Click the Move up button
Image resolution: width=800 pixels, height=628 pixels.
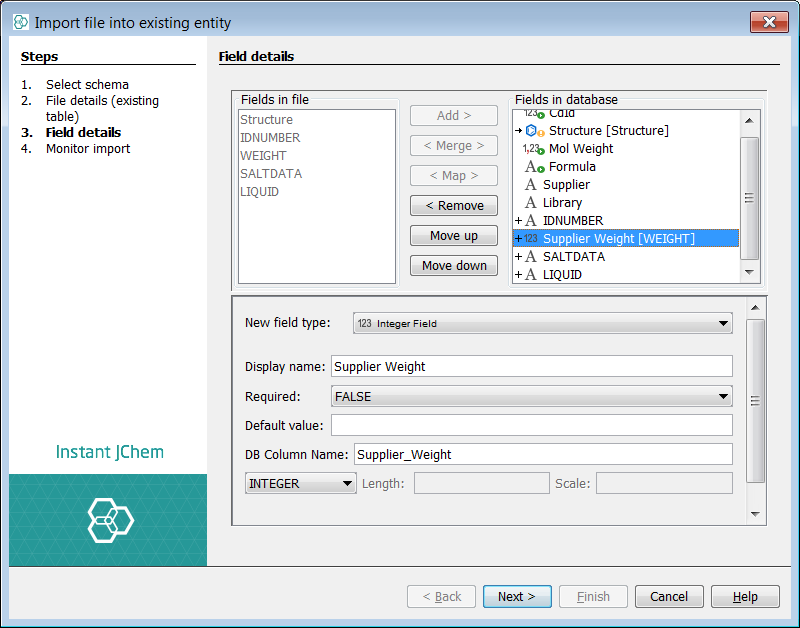pyautogui.click(x=453, y=236)
